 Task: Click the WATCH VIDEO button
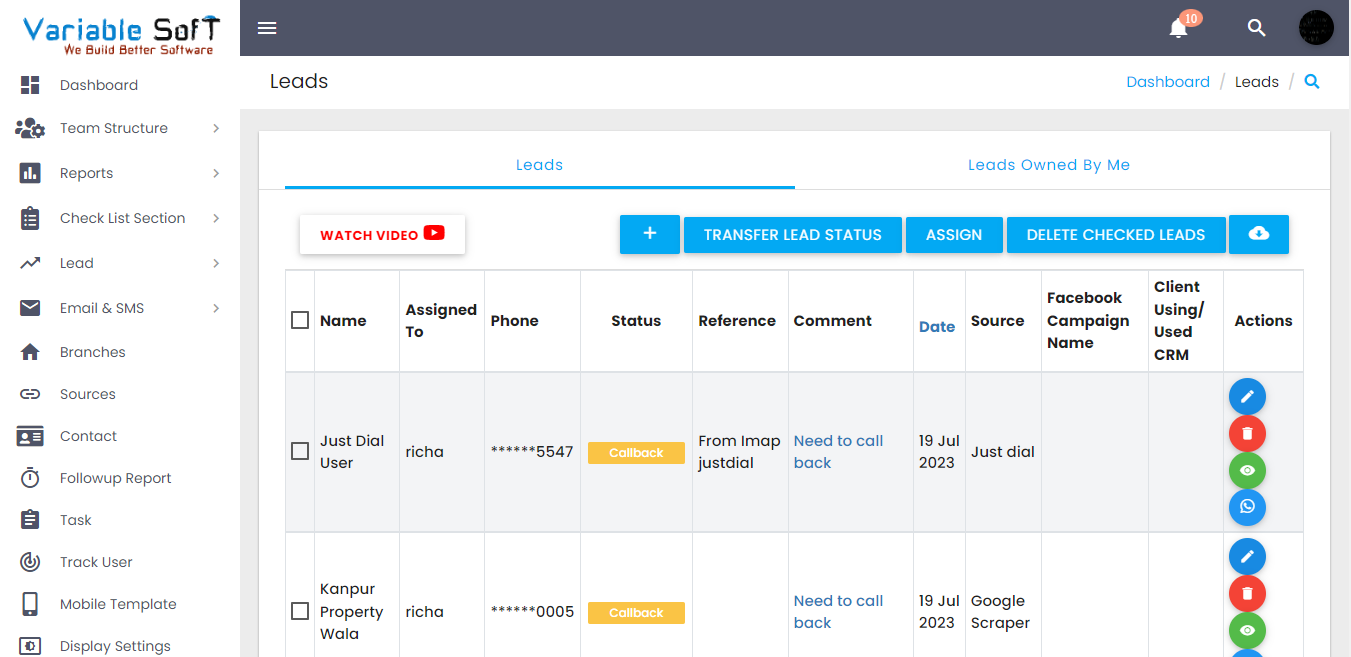pyautogui.click(x=382, y=234)
